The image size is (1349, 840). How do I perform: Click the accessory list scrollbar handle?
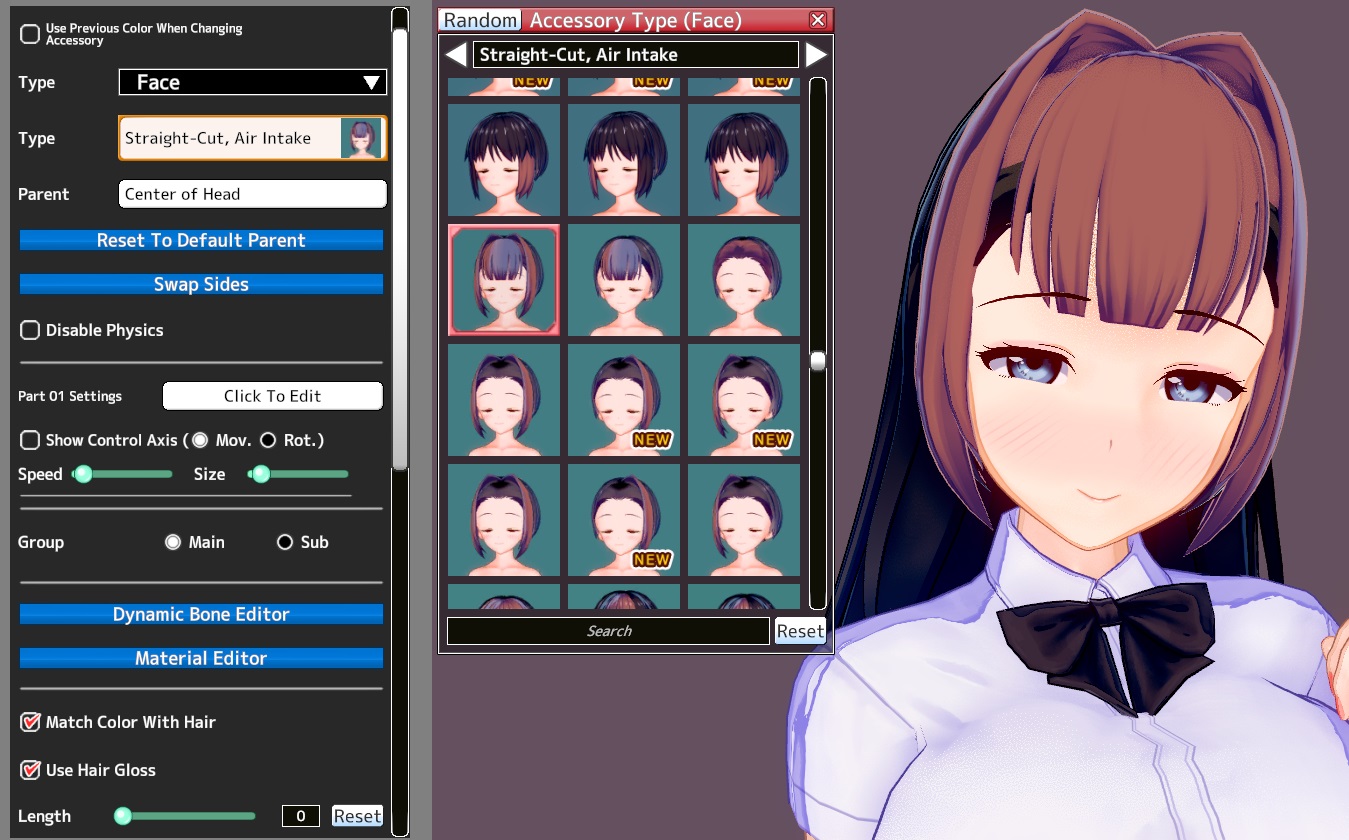[818, 361]
